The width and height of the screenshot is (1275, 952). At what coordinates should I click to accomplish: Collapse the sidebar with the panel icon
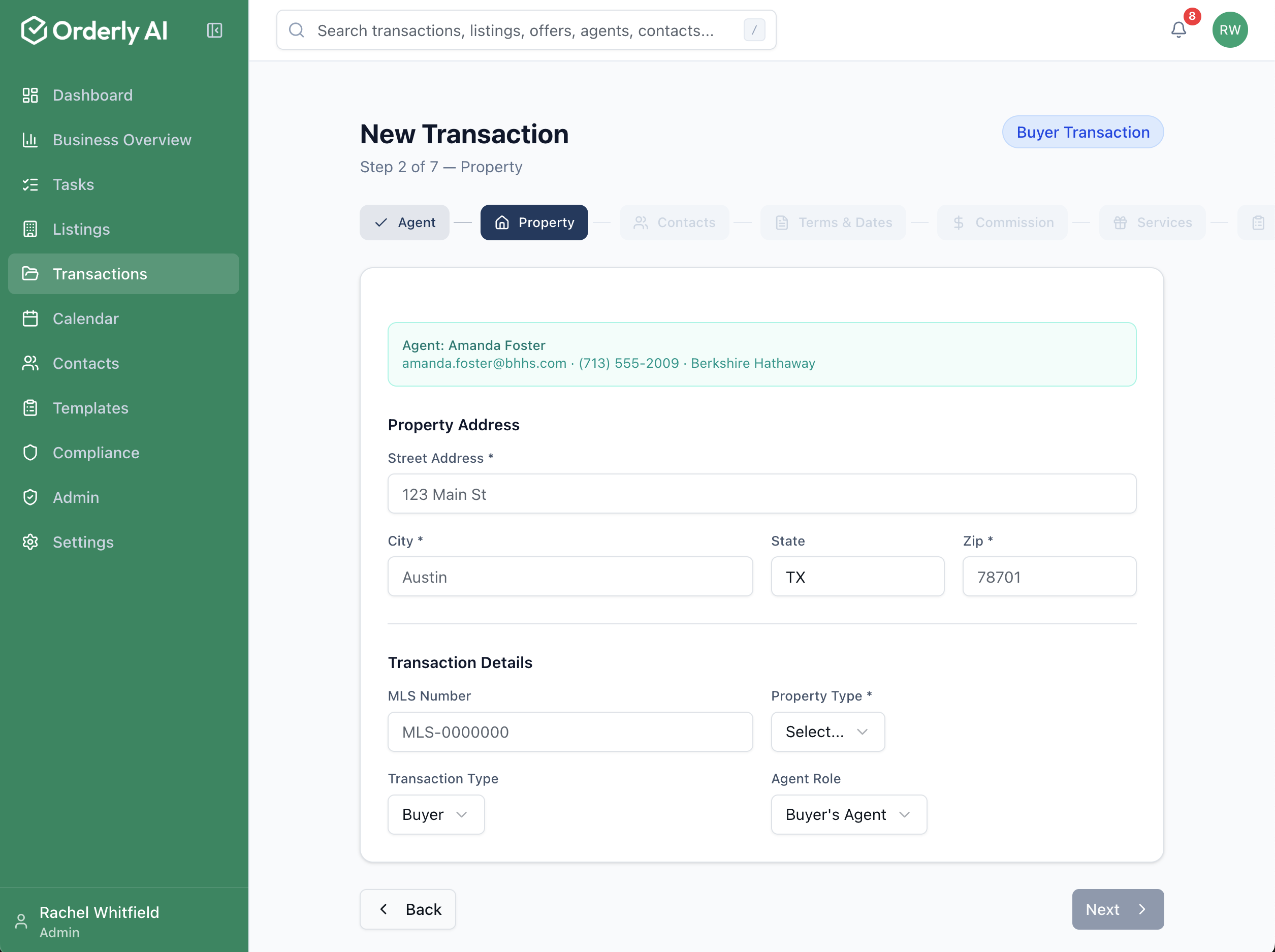point(214,30)
